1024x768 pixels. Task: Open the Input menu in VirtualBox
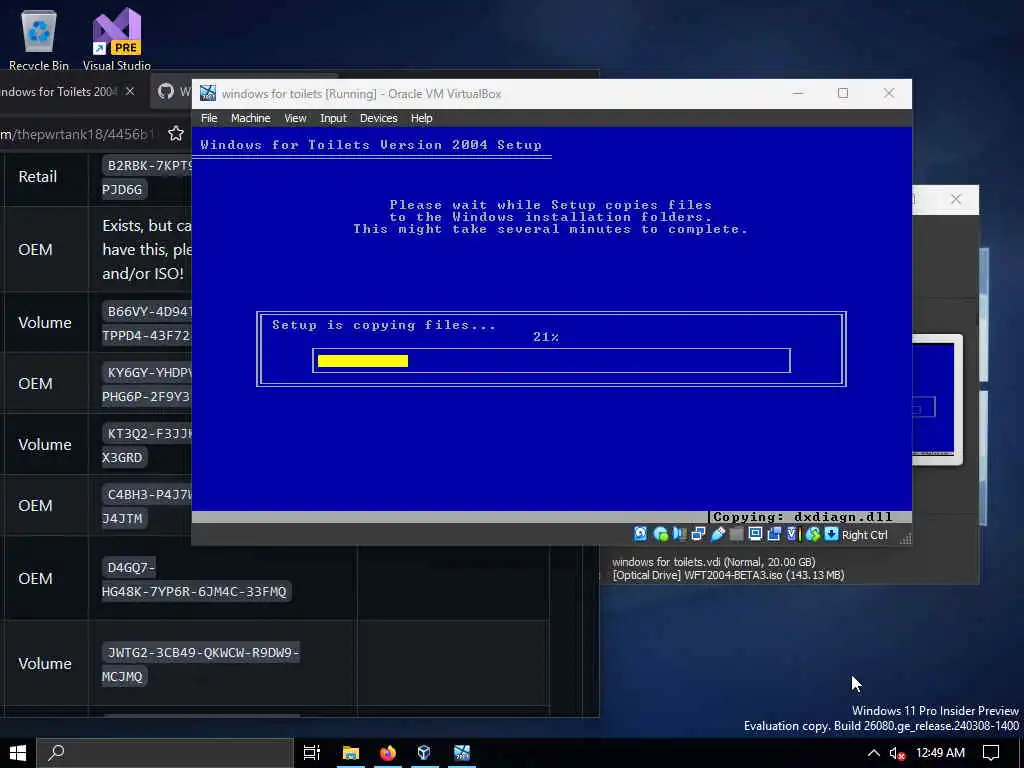(333, 118)
